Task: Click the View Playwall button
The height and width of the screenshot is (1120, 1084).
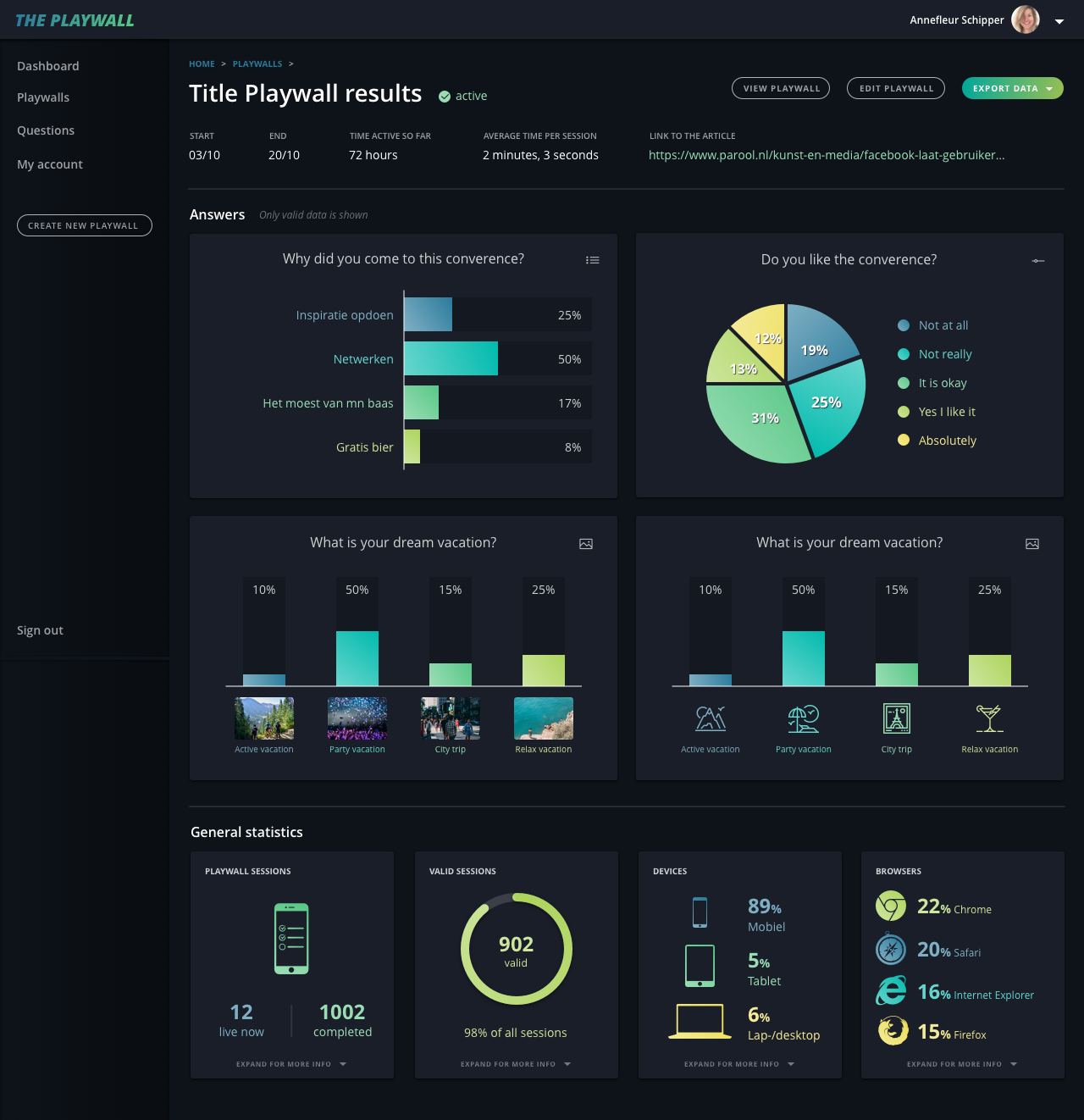Action: coord(781,88)
